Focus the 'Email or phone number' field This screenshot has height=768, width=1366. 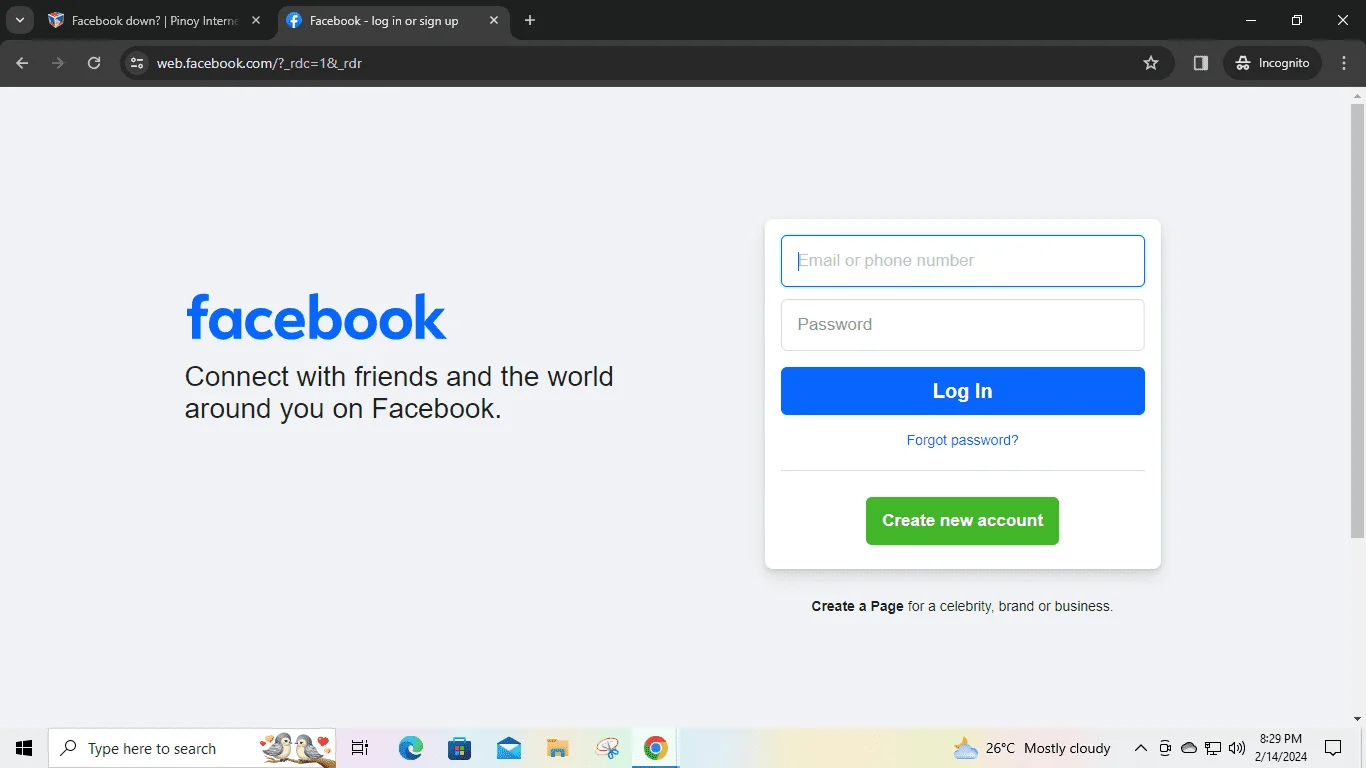coord(962,261)
